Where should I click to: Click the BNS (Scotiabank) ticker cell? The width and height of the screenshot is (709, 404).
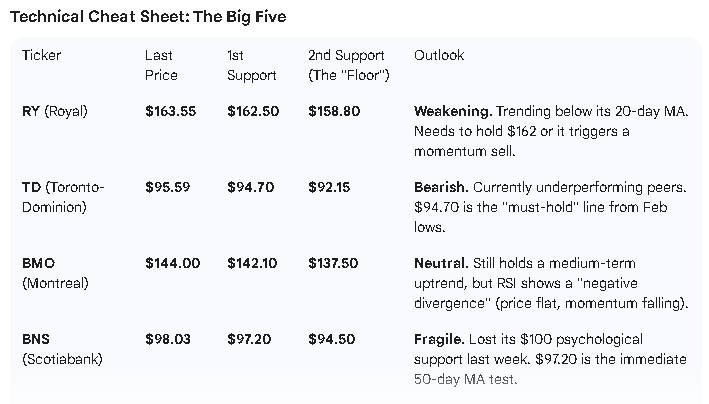coord(63,349)
